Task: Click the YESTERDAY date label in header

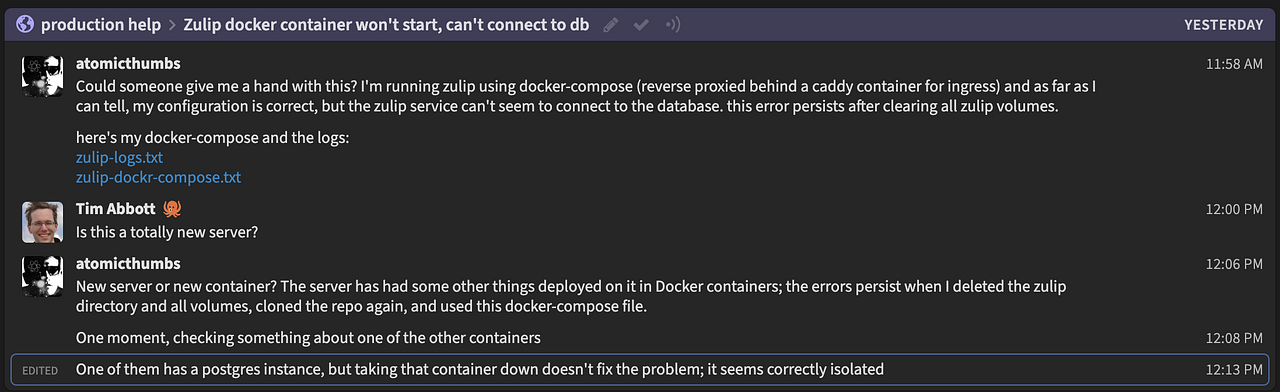Action: [x=1223, y=24]
